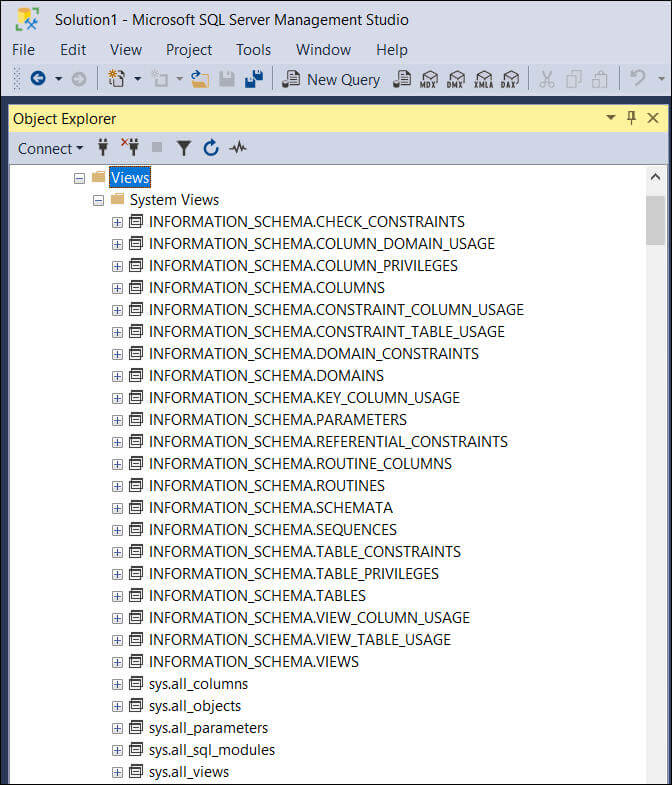Expand sys.all_views node
672x785 pixels.
pyautogui.click(x=117, y=772)
